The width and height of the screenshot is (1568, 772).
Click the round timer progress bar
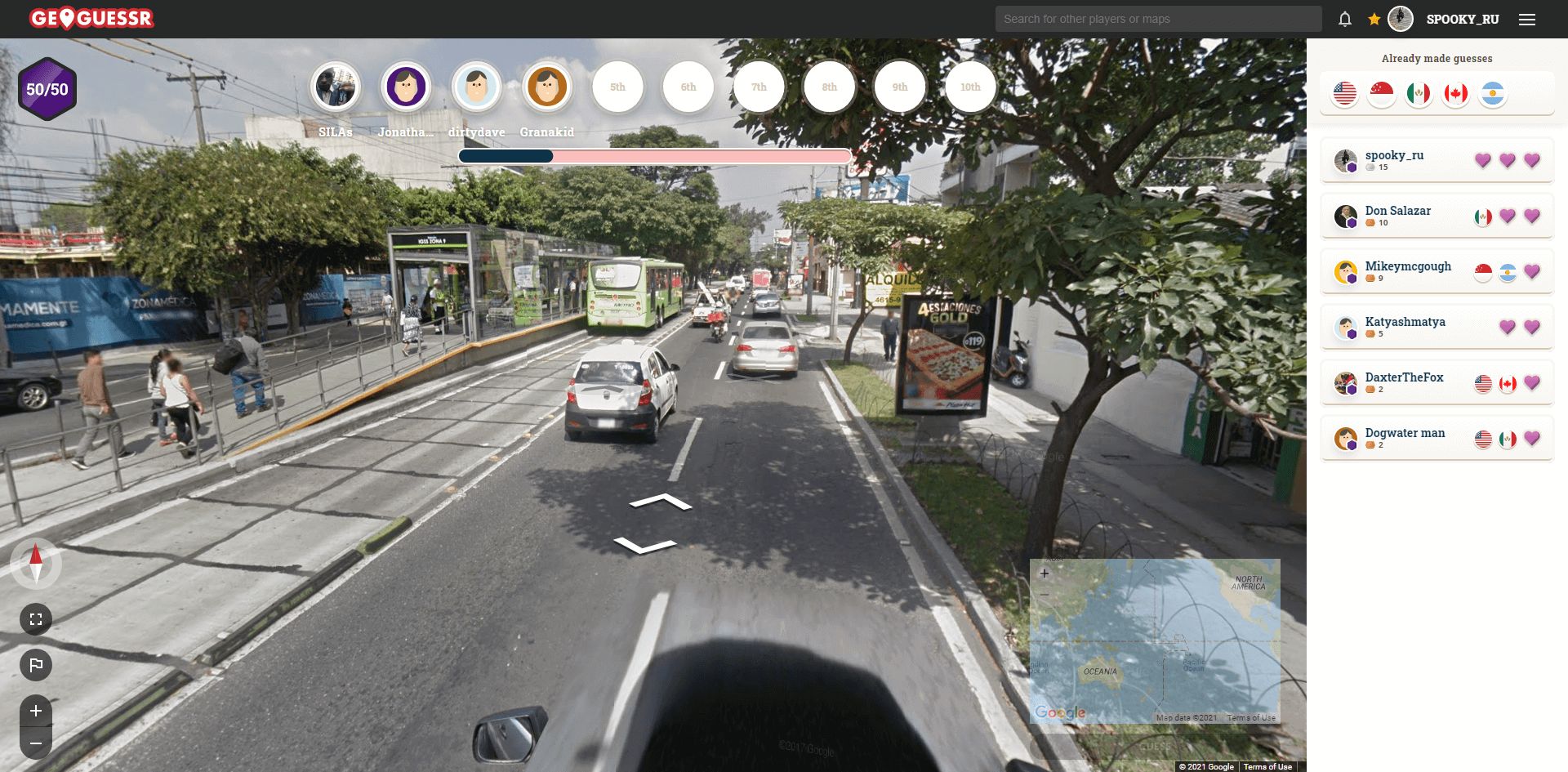point(655,156)
